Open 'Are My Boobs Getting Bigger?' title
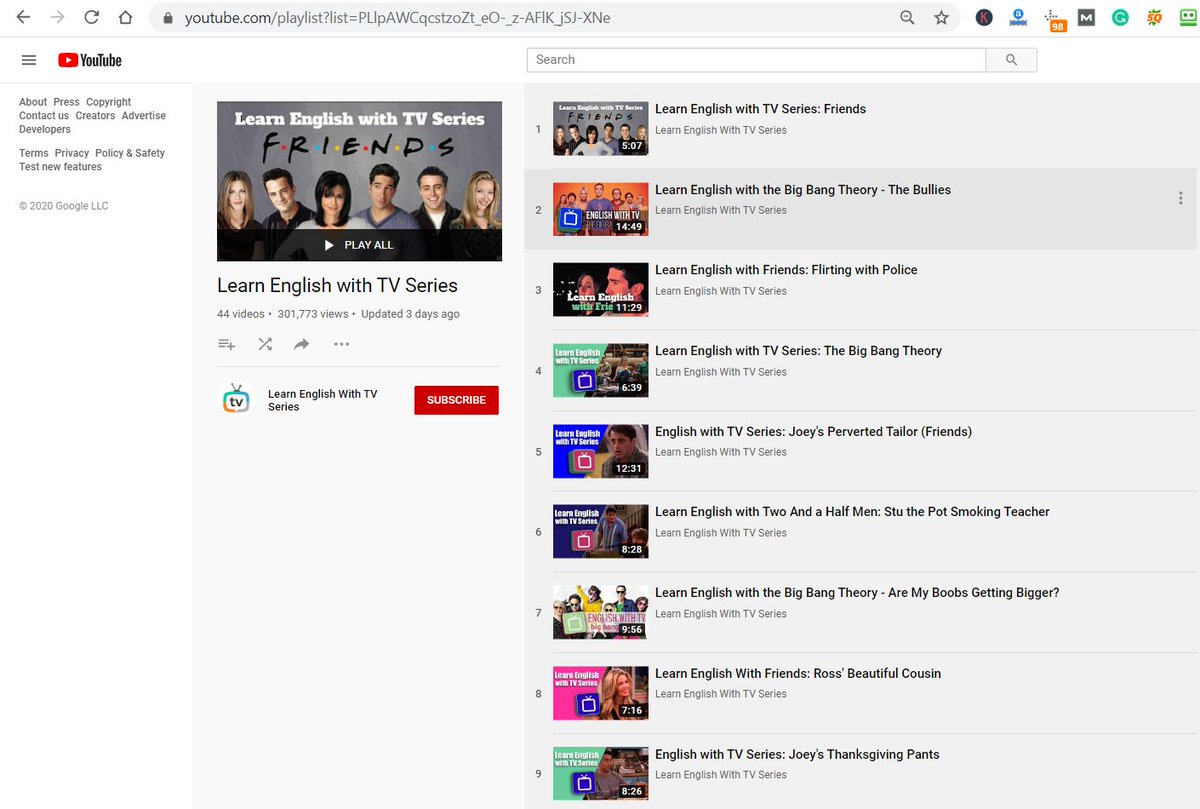 (857, 593)
